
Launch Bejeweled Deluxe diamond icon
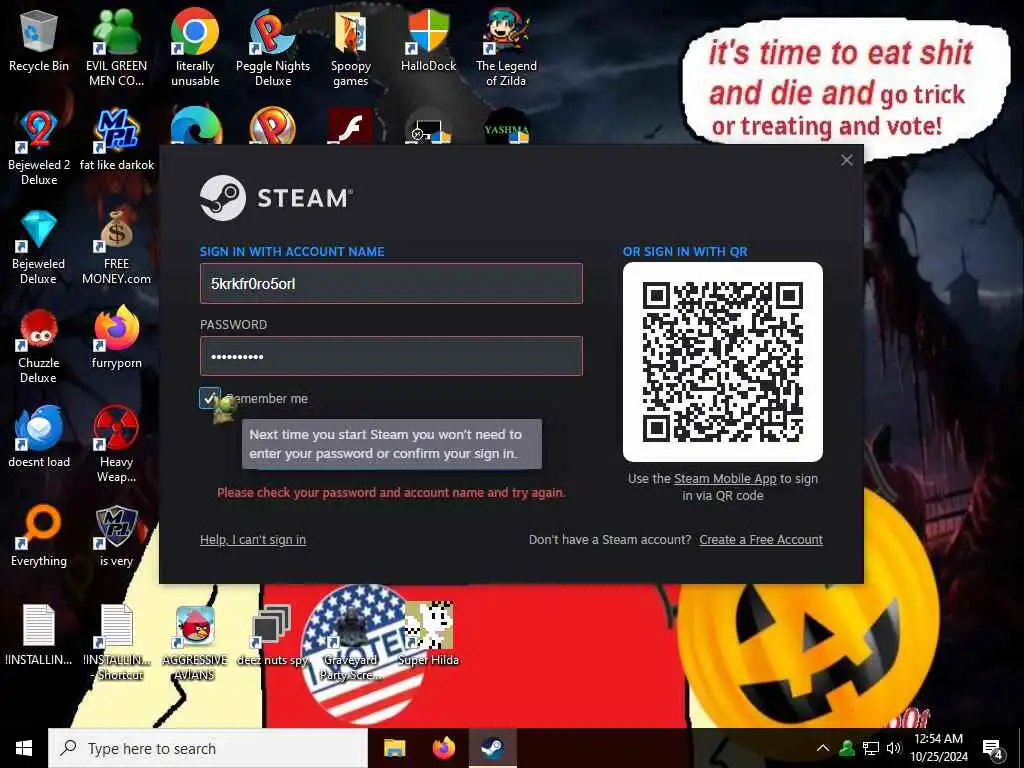[x=39, y=247]
